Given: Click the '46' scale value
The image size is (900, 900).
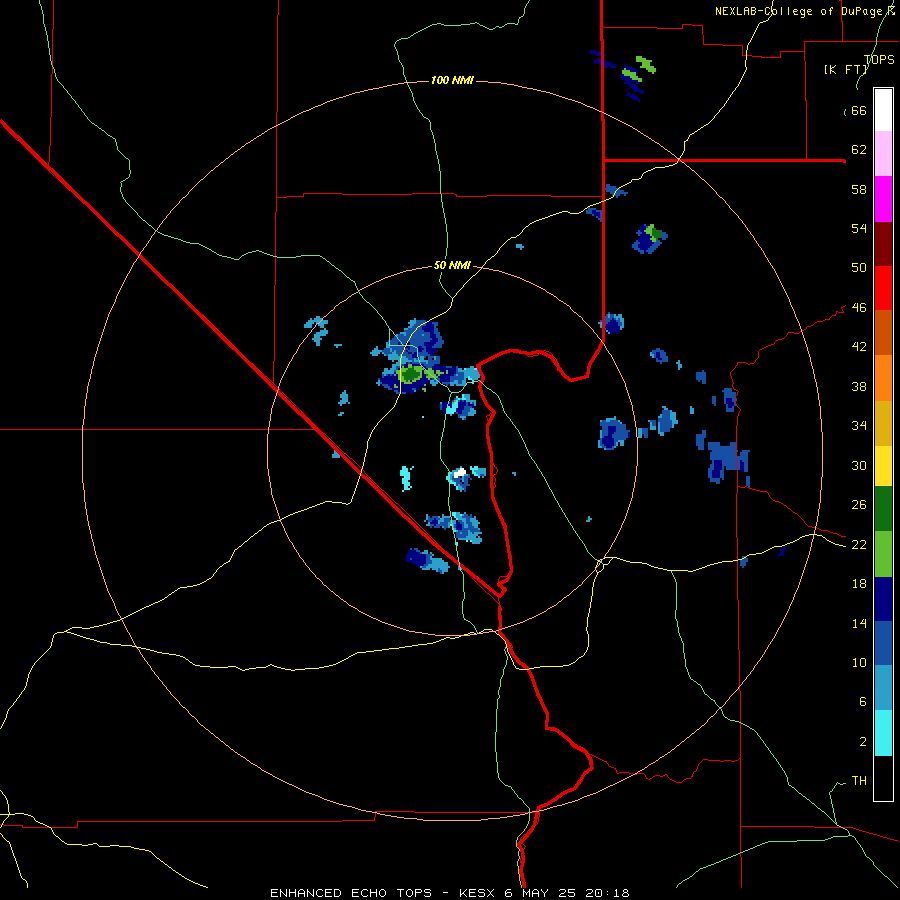Looking at the screenshot, I should (859, 308).
